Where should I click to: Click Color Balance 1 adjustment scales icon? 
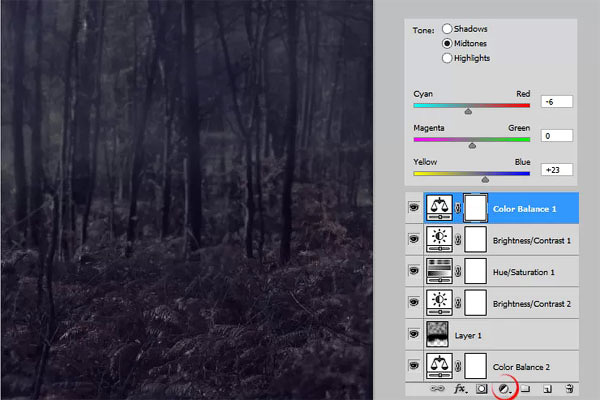tap(439, 208)
